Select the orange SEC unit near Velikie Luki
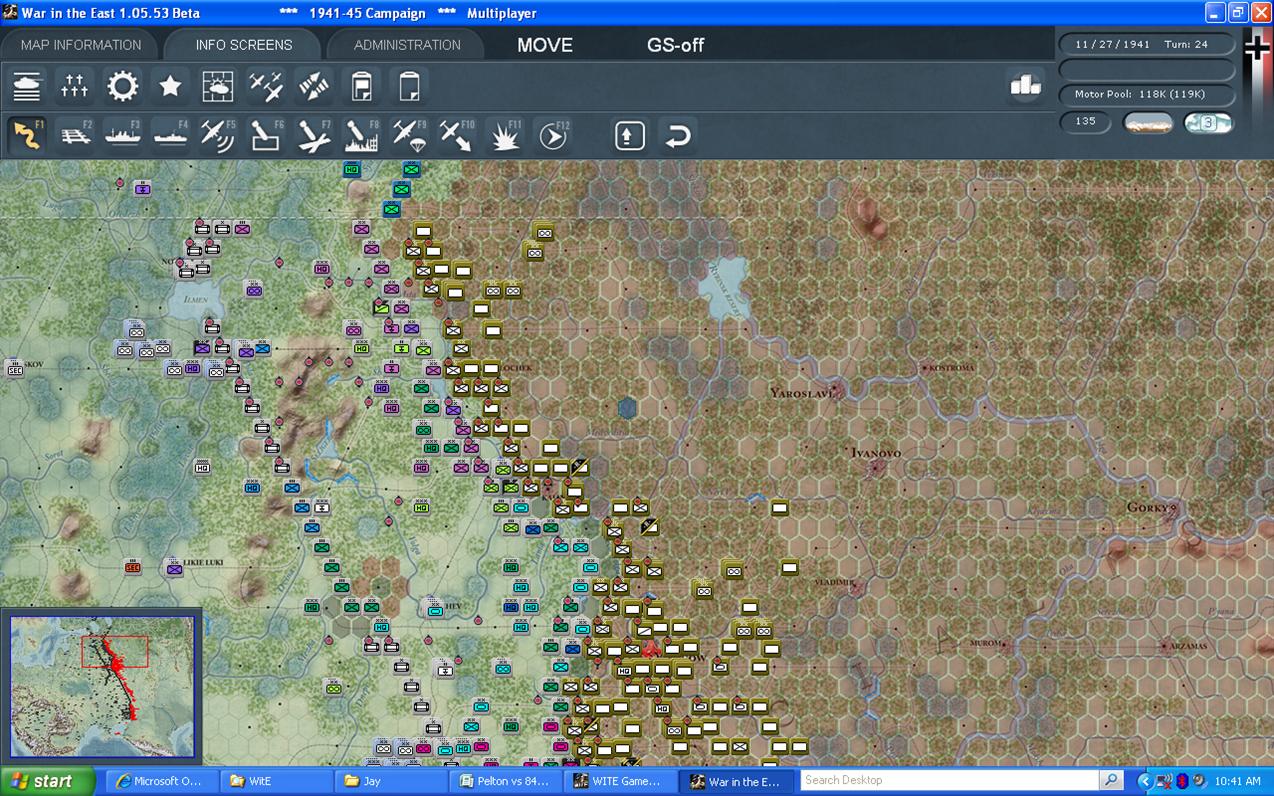 click(x=133, y=567)
